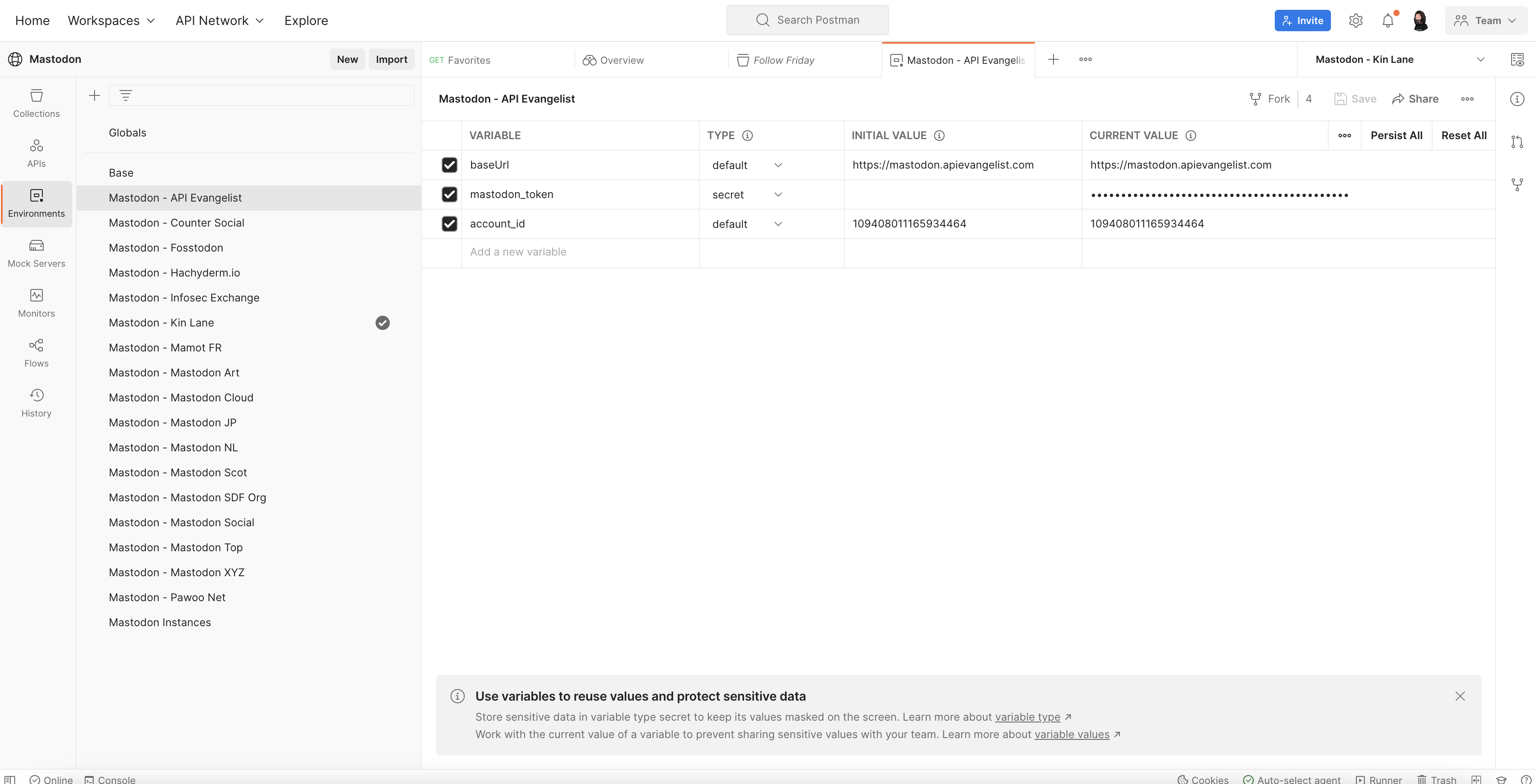1537x784 pixels.
Task: Toggle sidebar visibility in status bar
Action: tap(9, 780)
